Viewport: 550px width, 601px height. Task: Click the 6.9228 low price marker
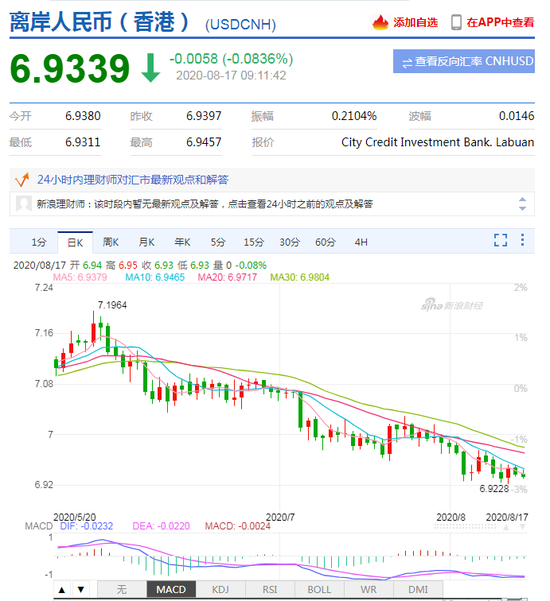(494, 489)
